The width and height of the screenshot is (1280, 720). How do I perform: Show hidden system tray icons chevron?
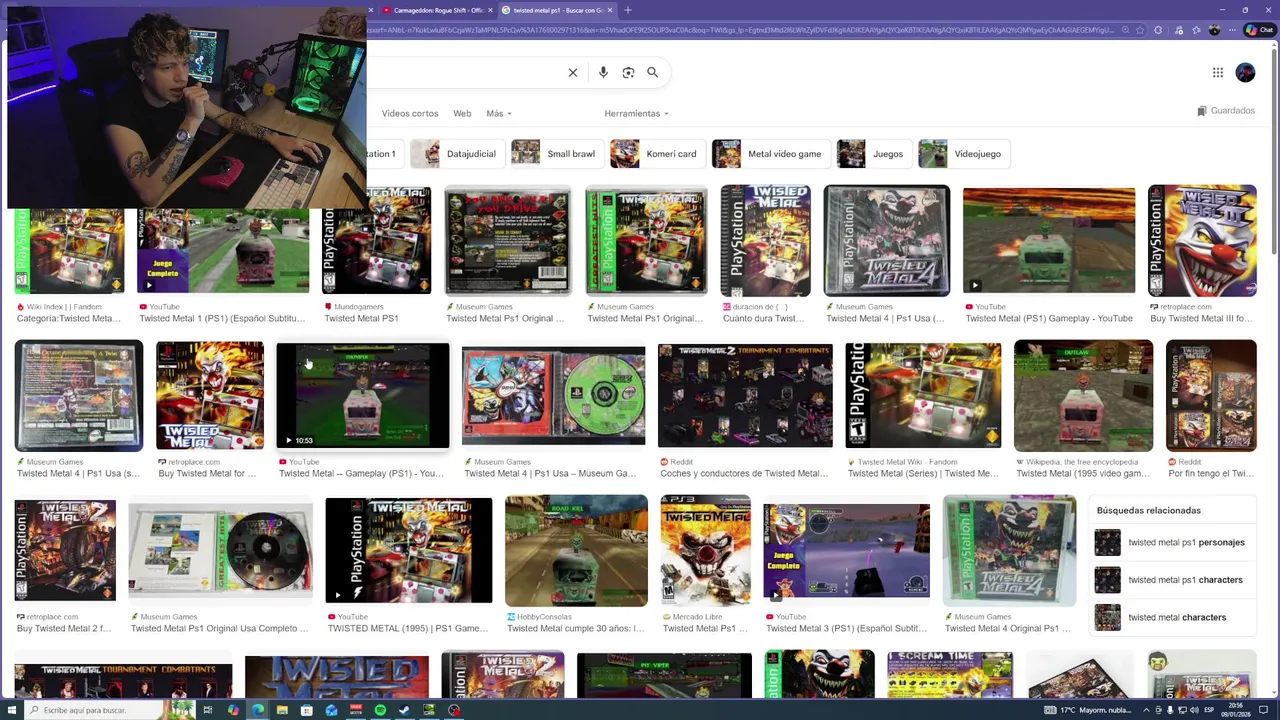(x=1145, y=710)
